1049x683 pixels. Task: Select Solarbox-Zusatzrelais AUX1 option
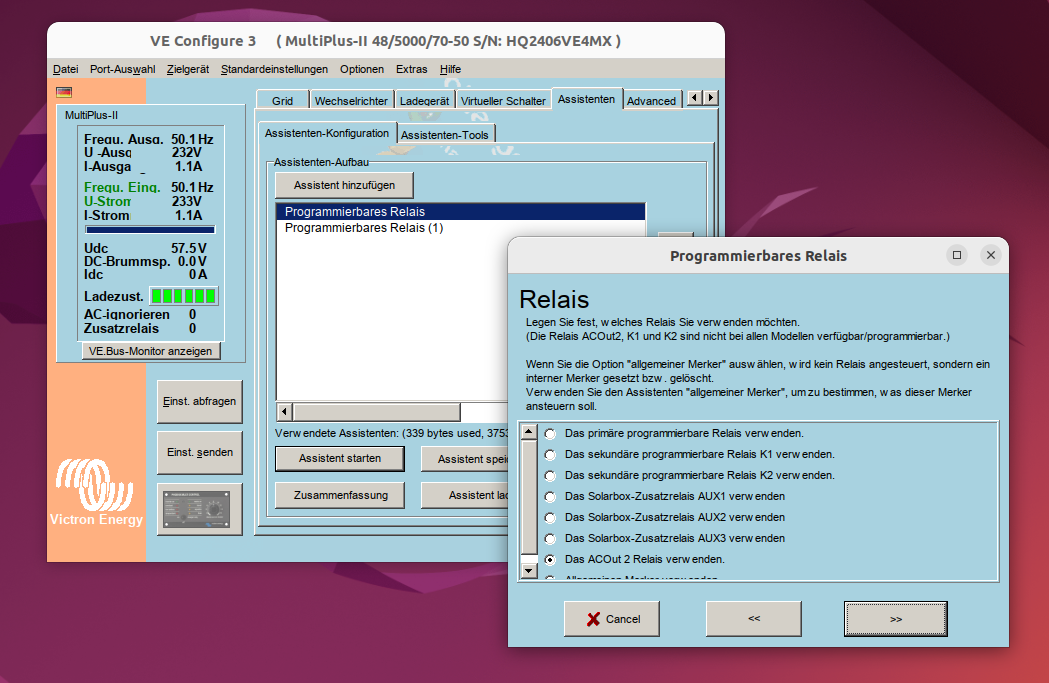click(550, 496)
